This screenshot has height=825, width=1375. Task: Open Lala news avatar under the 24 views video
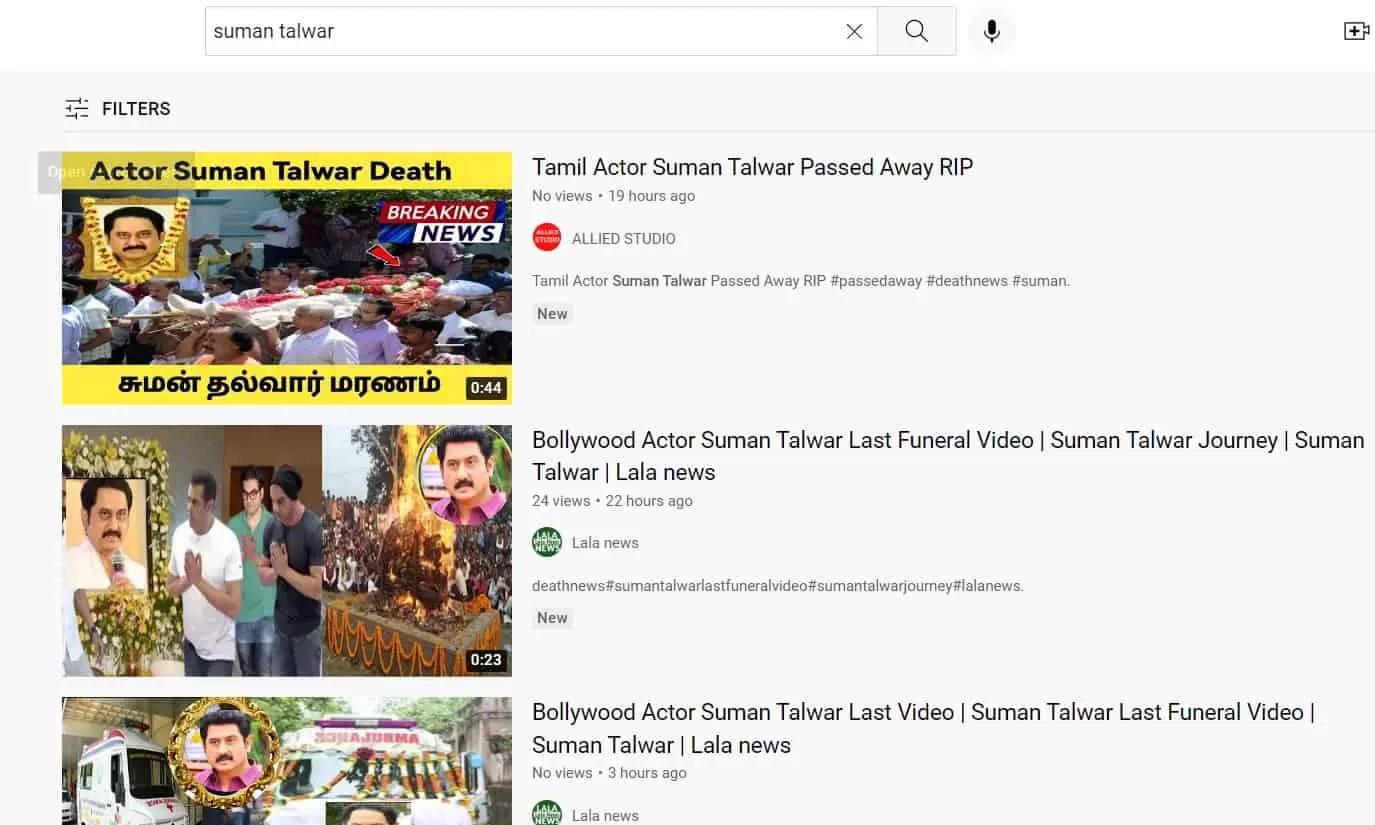pos(547,542)
